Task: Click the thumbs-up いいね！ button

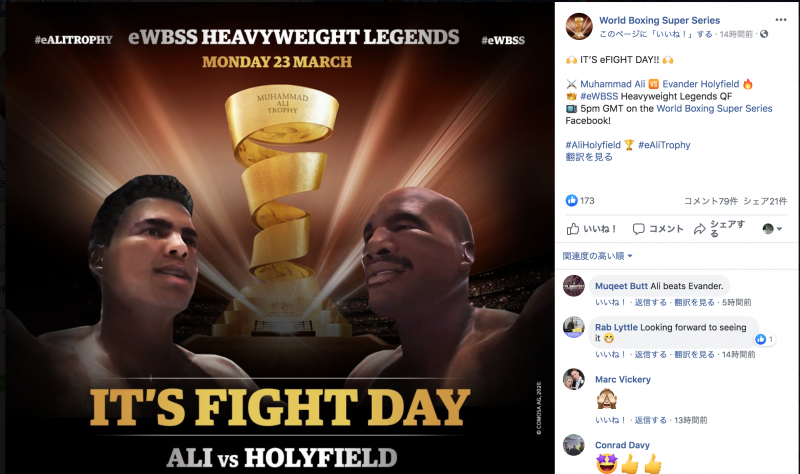Action: pos(591,229)
